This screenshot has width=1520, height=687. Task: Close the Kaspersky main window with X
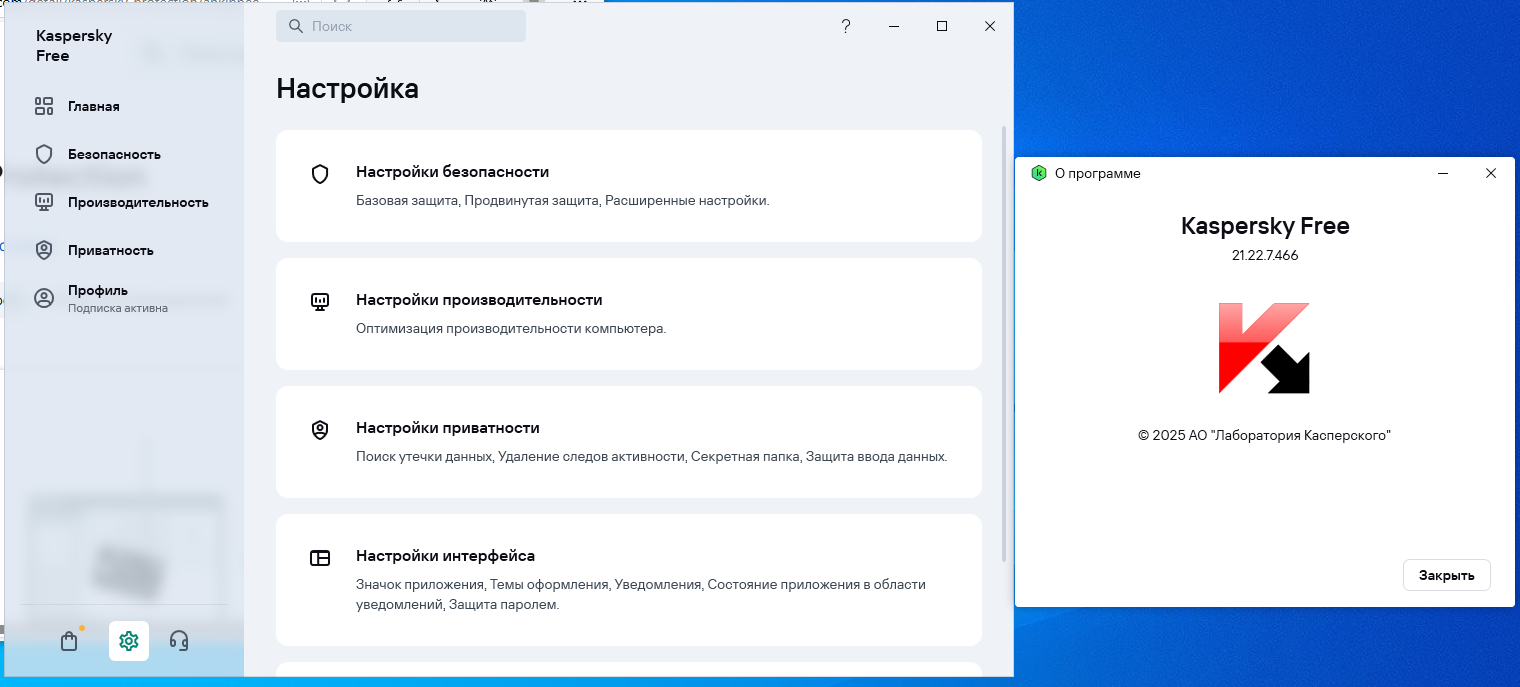(x=990, y=26)
